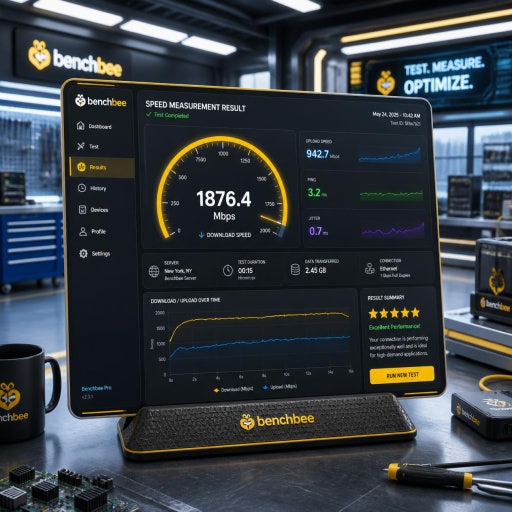Screen dimensions: 512x512
Task: Click the Data Transferred database icon
Action: [295, 269]
